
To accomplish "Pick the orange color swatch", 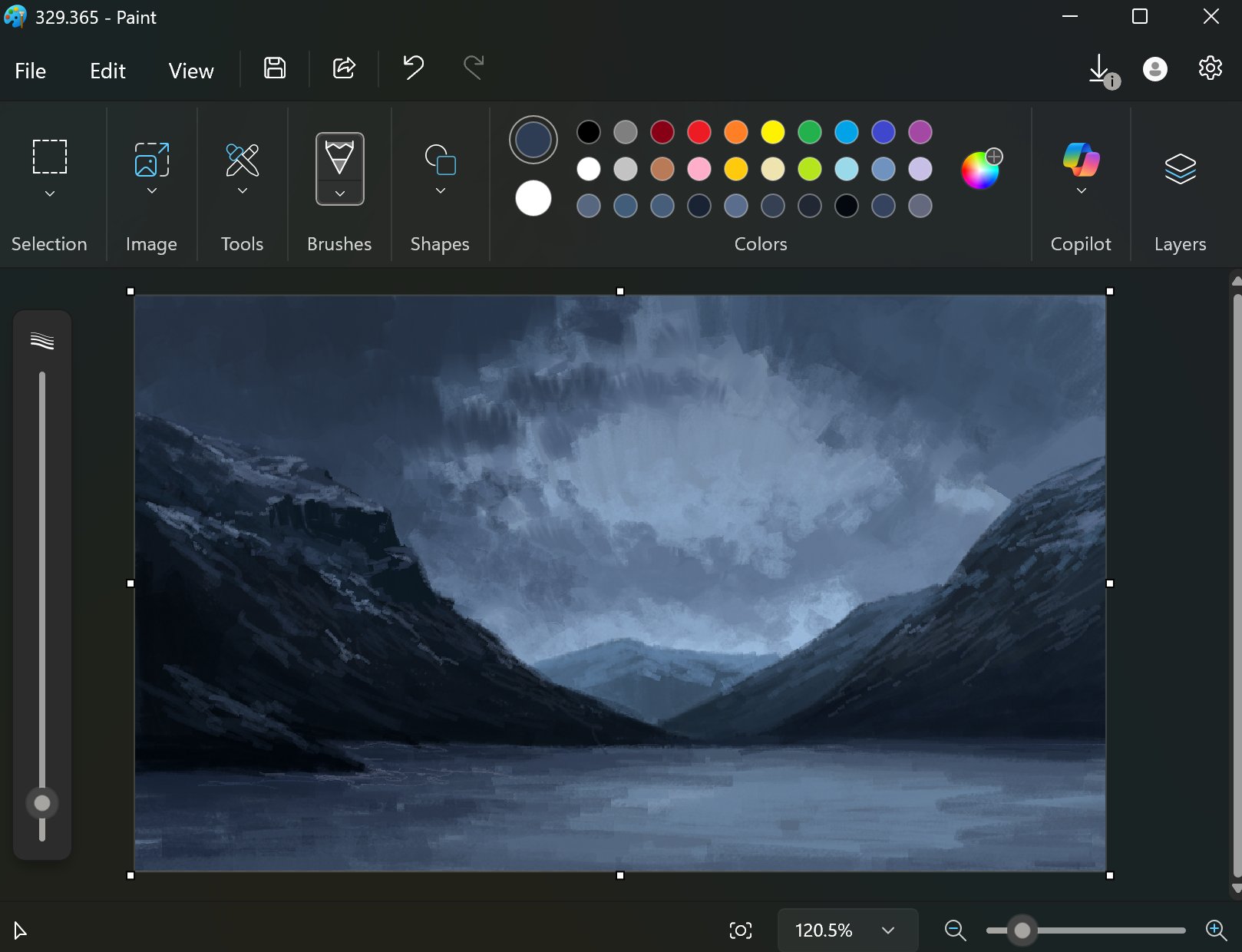I will point(736,132).
